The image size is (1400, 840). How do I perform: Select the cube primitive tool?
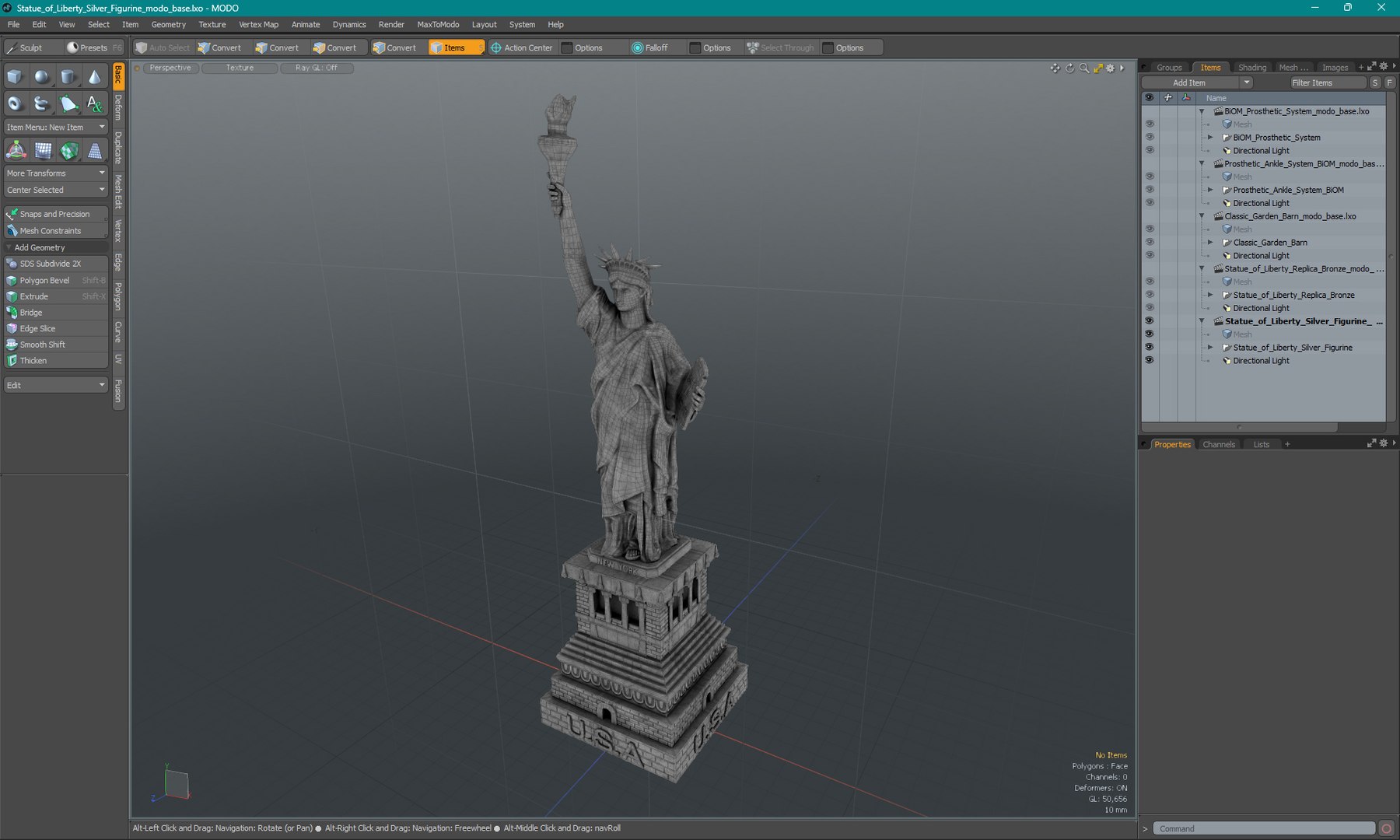[15, 77]
